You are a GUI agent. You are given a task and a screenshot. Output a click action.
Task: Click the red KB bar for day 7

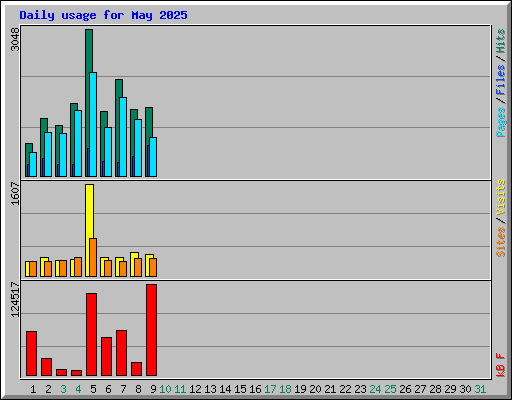click(121, 353)
